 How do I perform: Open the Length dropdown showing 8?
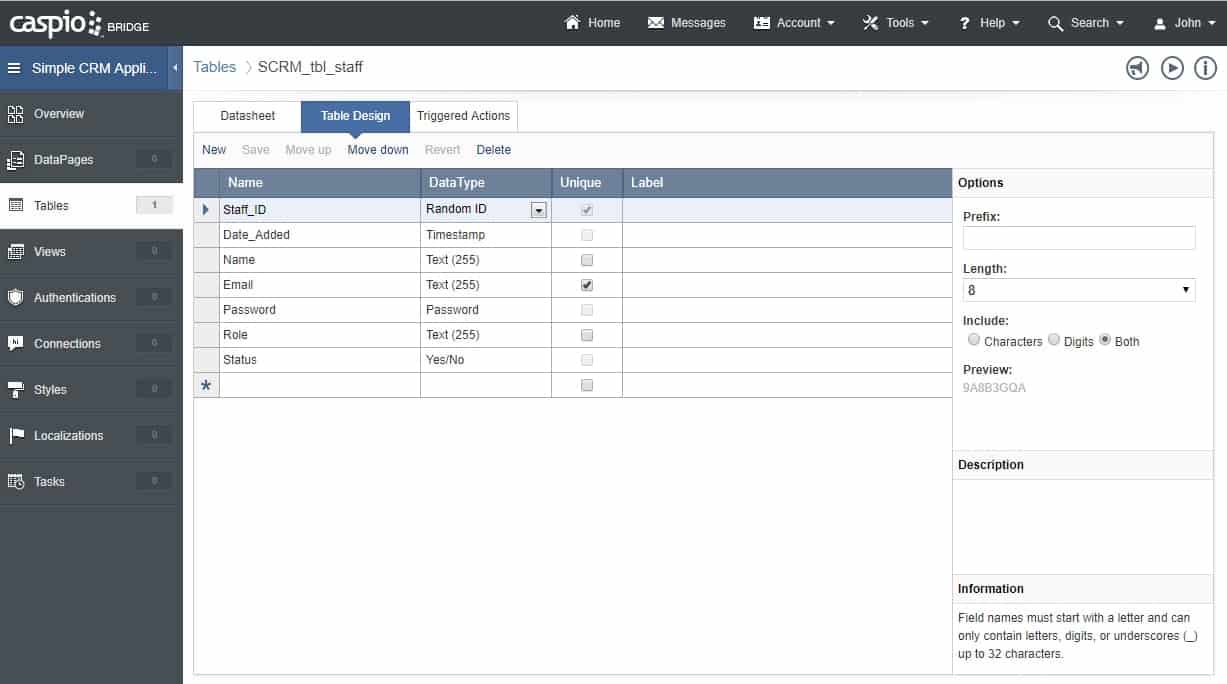point(1079,290)
